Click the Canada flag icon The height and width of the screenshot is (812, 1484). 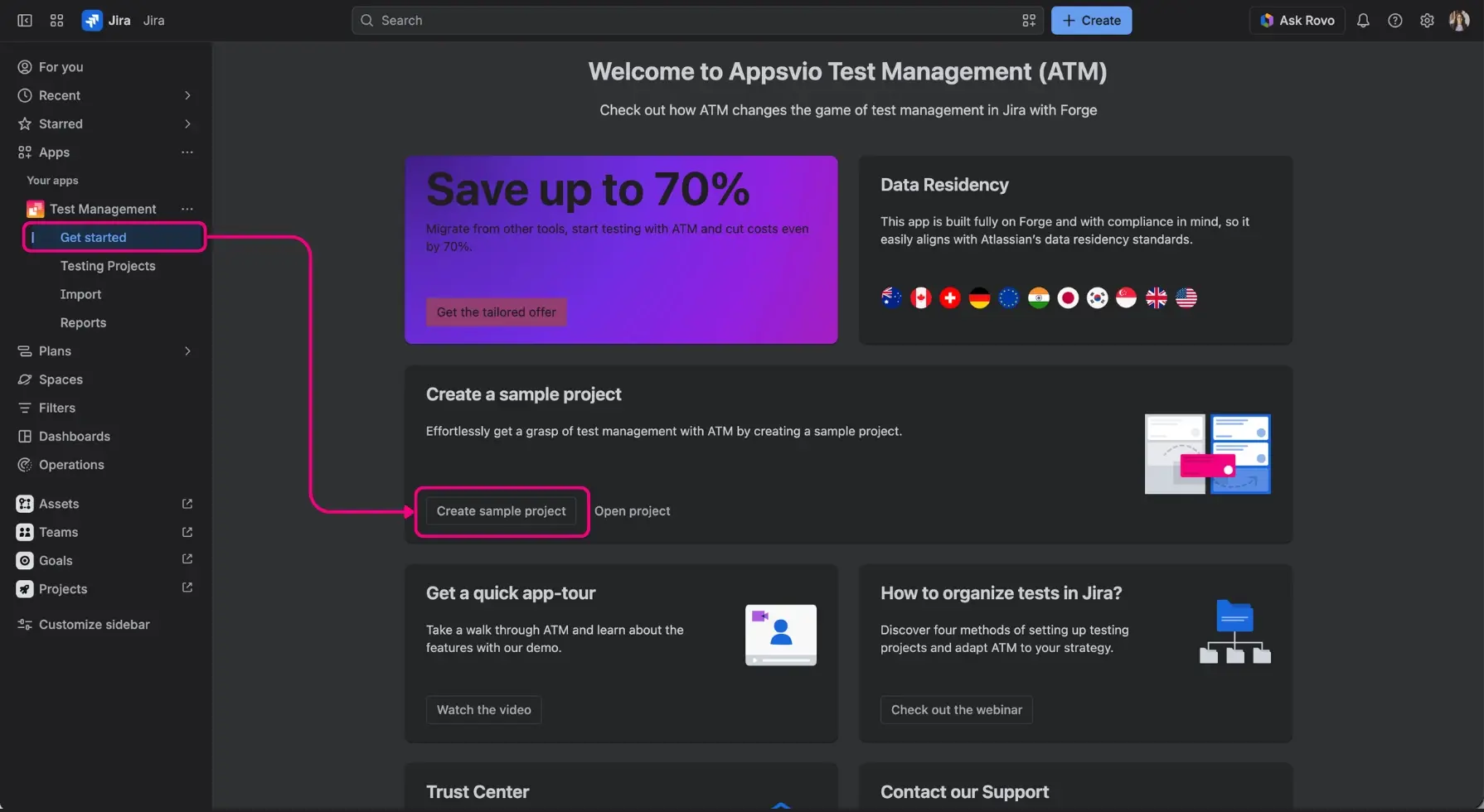tap(921, 297)
